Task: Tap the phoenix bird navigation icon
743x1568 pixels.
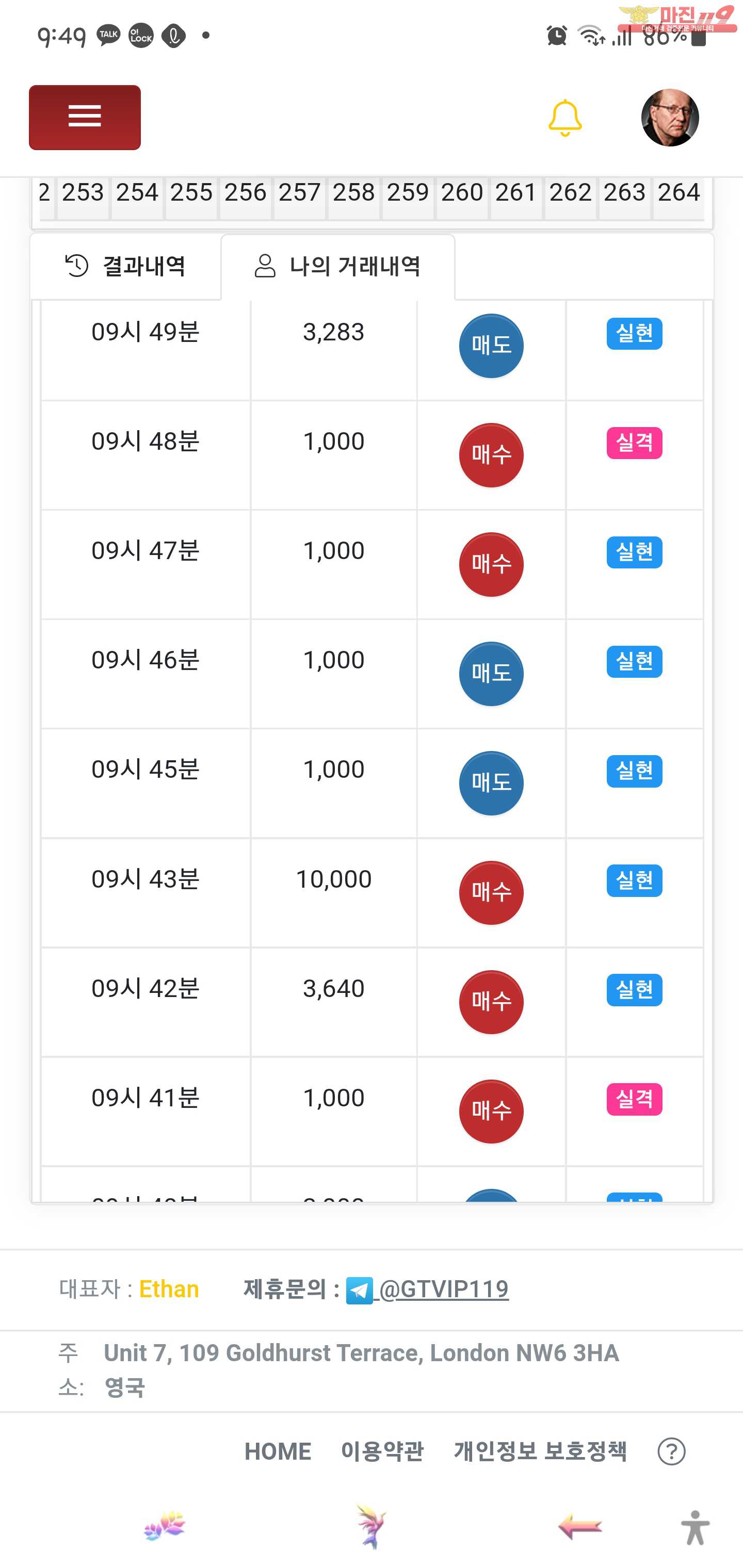Action: pos(370,1527)
